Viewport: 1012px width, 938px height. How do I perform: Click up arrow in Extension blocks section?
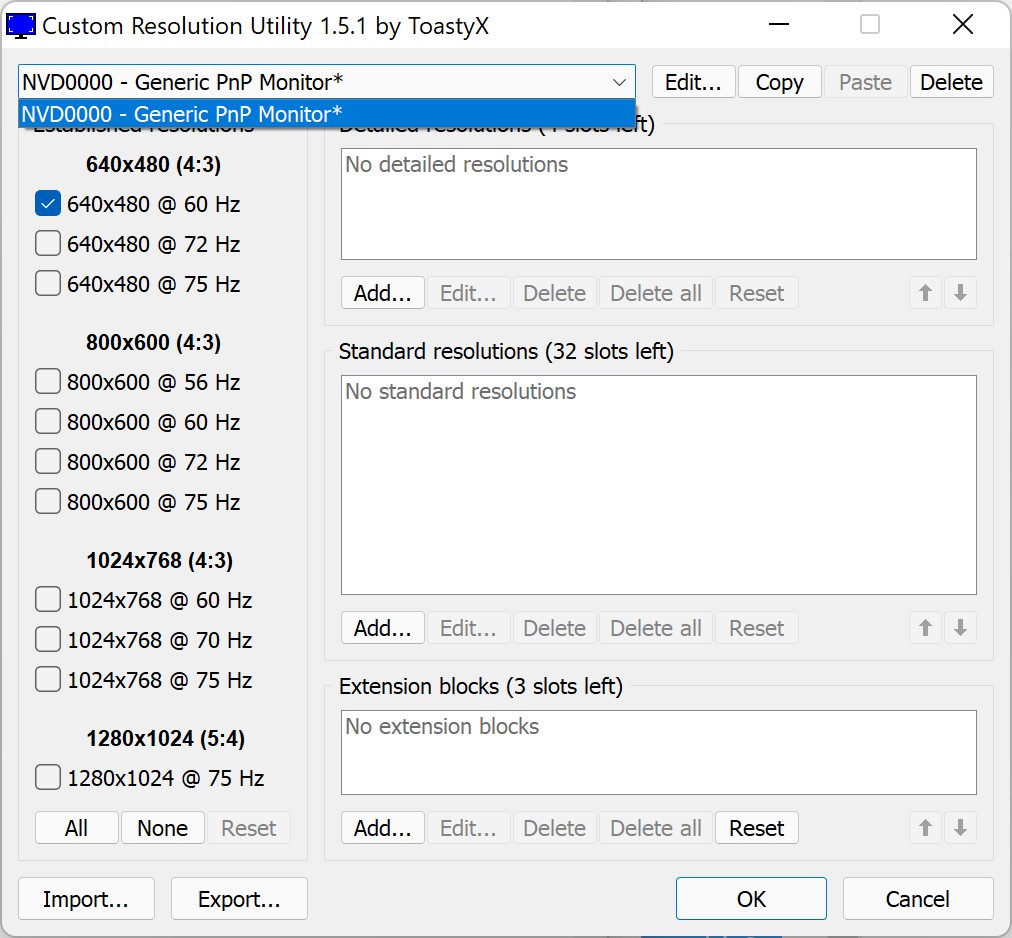point(926,828)
